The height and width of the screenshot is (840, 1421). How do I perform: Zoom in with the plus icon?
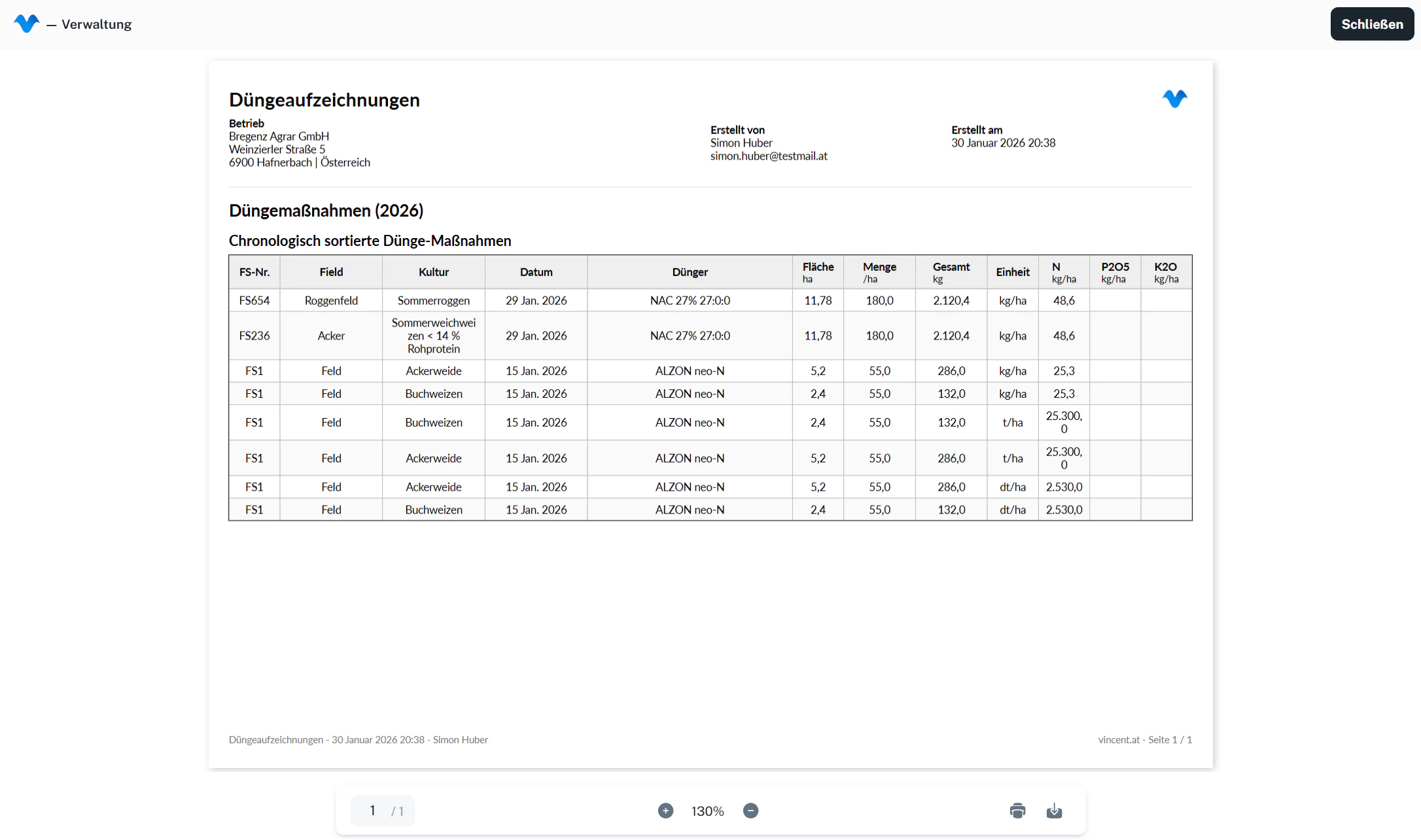pyautogui.click(x=665, y=811)
